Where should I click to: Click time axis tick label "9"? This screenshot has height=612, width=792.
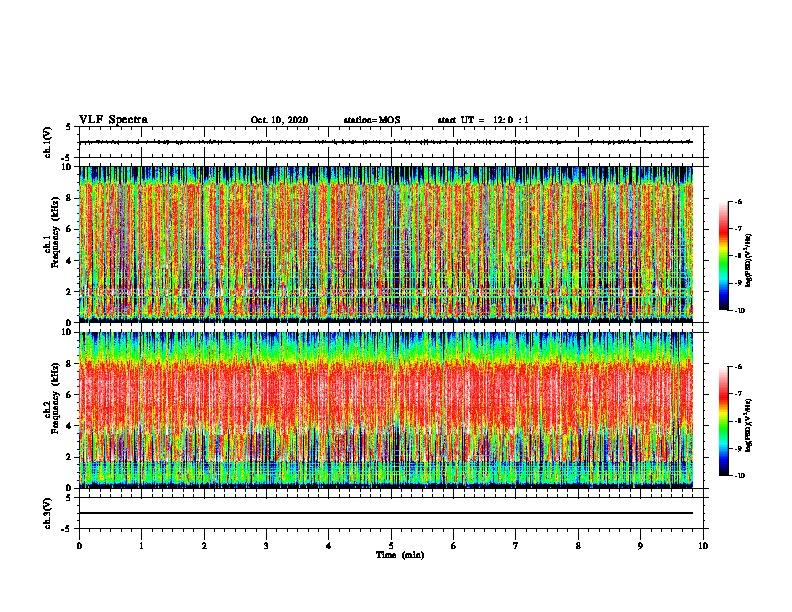640,545
